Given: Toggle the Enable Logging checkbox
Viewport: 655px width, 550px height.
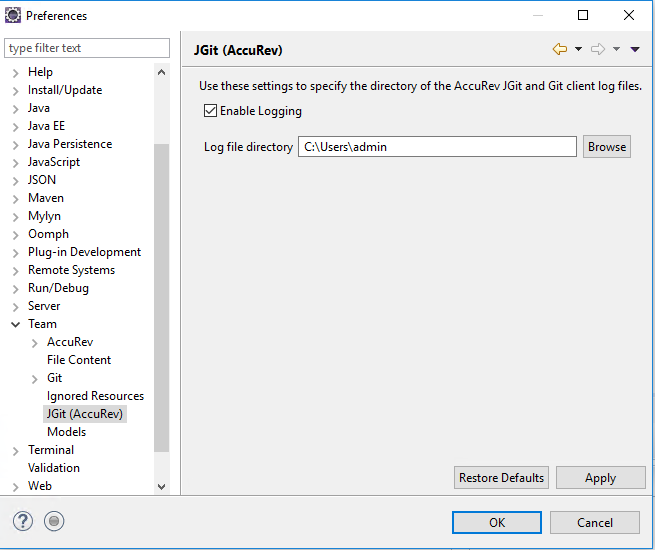Looking at the screenshot, I should pos(210,111).
